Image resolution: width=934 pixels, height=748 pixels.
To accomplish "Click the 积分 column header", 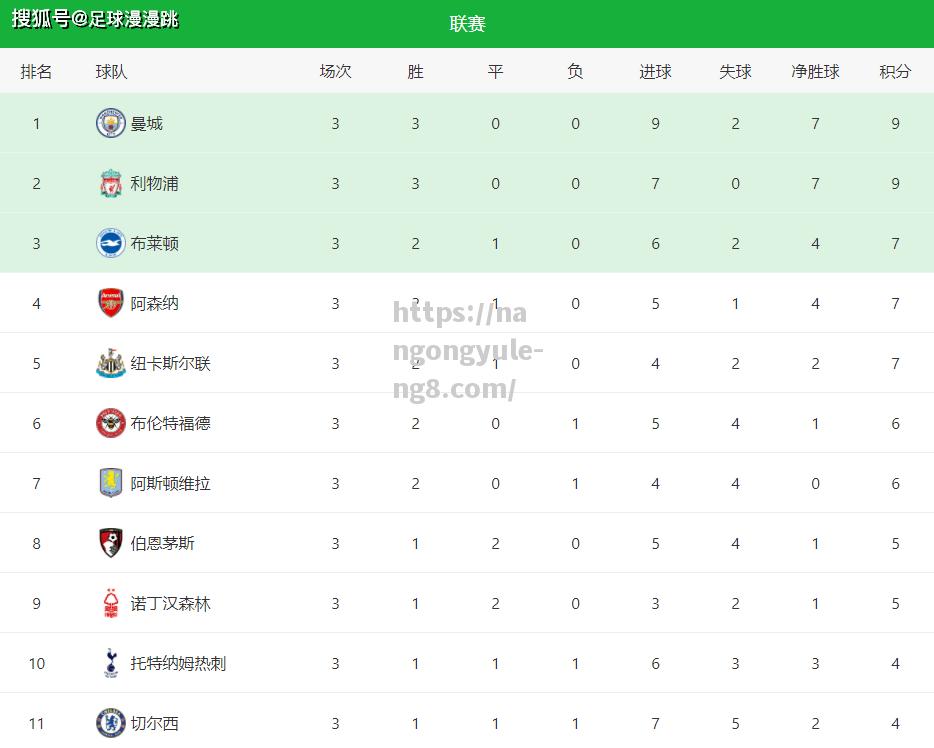I will point(895,71).
